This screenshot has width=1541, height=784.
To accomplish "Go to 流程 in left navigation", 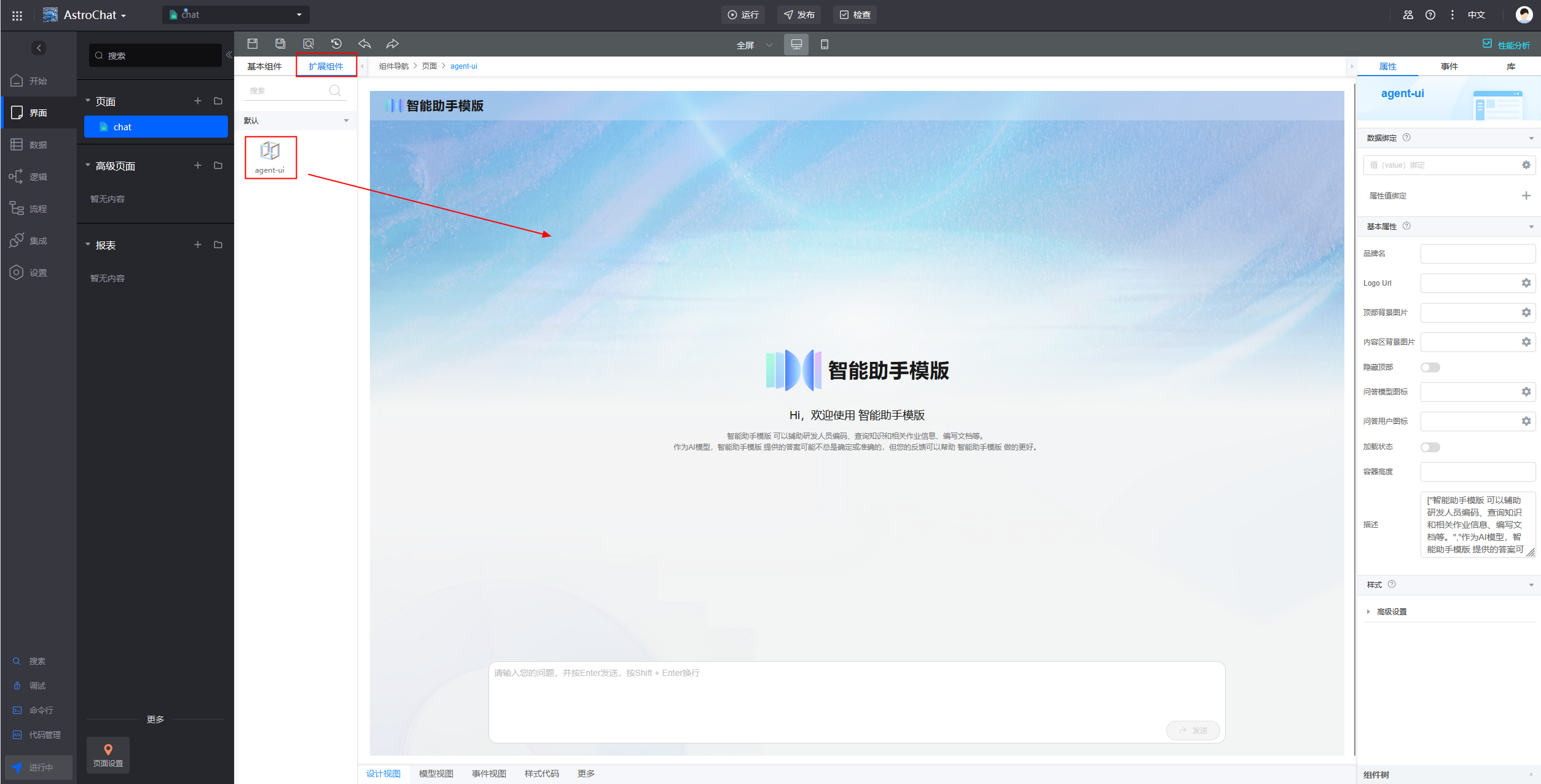I will [x=38, y=208].
